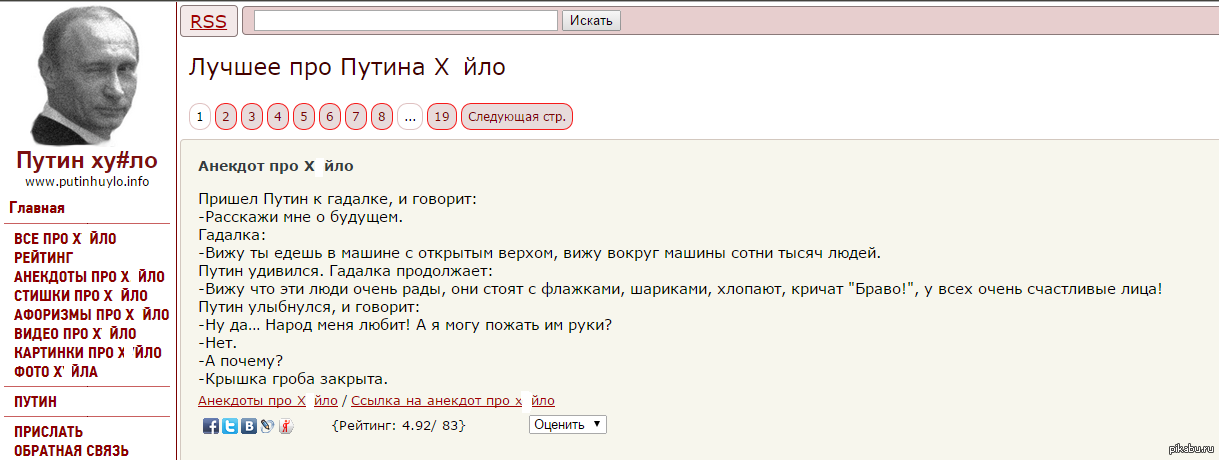Click Следующая стр. next page button
This screenshot has height=460, width=1219.
pyautogui.click(x=517, y=117)
